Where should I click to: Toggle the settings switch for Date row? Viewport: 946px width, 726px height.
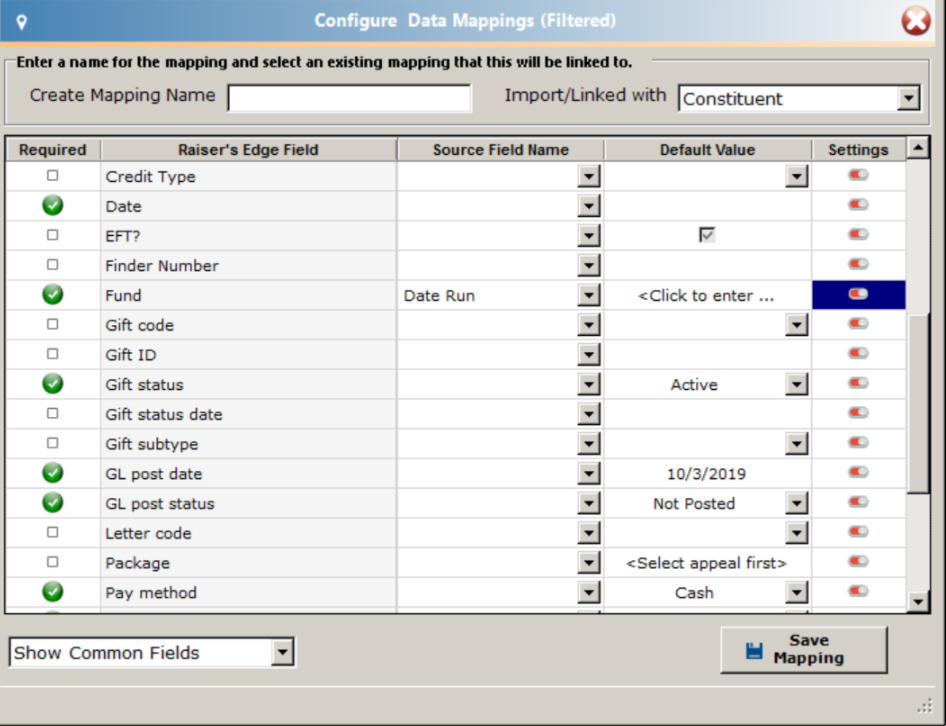coord(859,205)
